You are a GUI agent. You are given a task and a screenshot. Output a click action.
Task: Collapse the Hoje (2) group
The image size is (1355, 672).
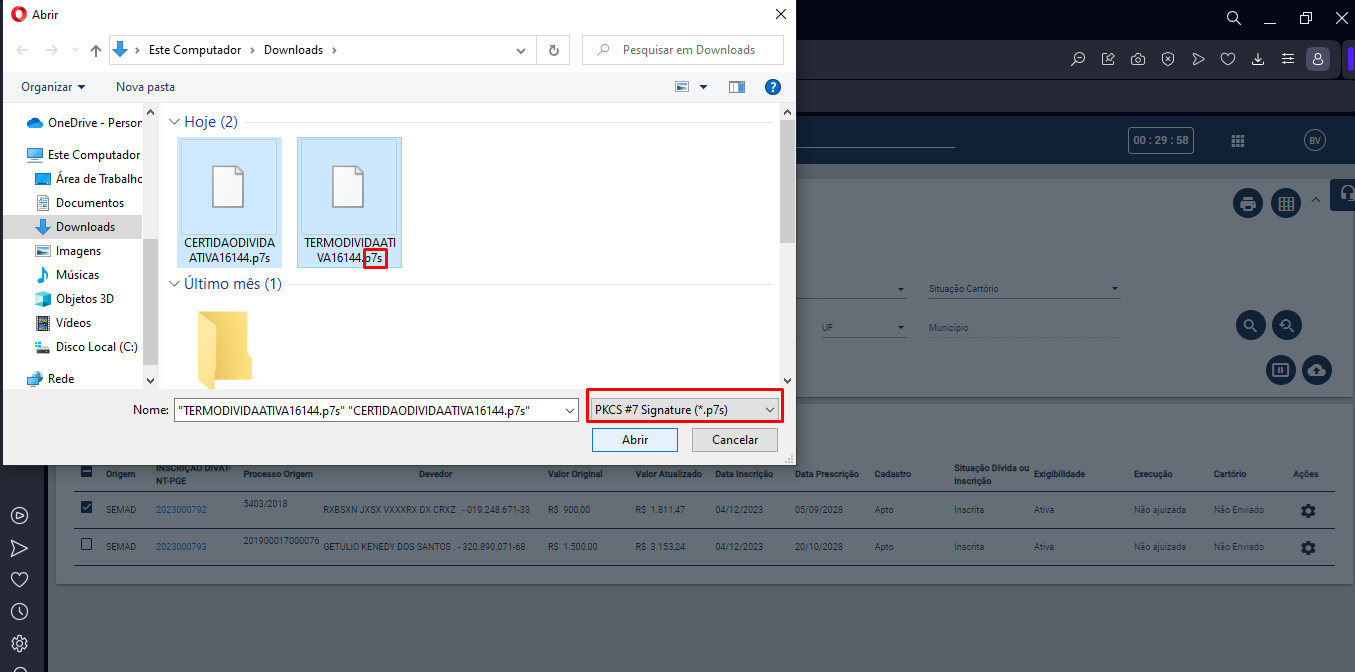[172, 122]
